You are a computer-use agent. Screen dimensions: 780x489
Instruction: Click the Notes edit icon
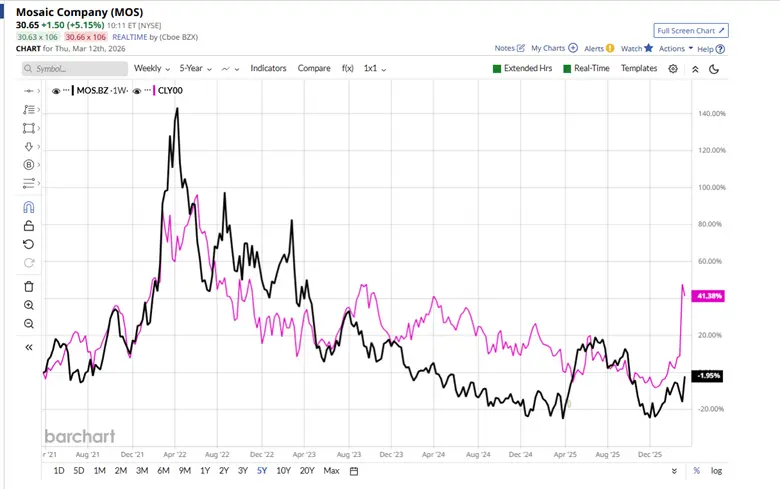(521, 48)
